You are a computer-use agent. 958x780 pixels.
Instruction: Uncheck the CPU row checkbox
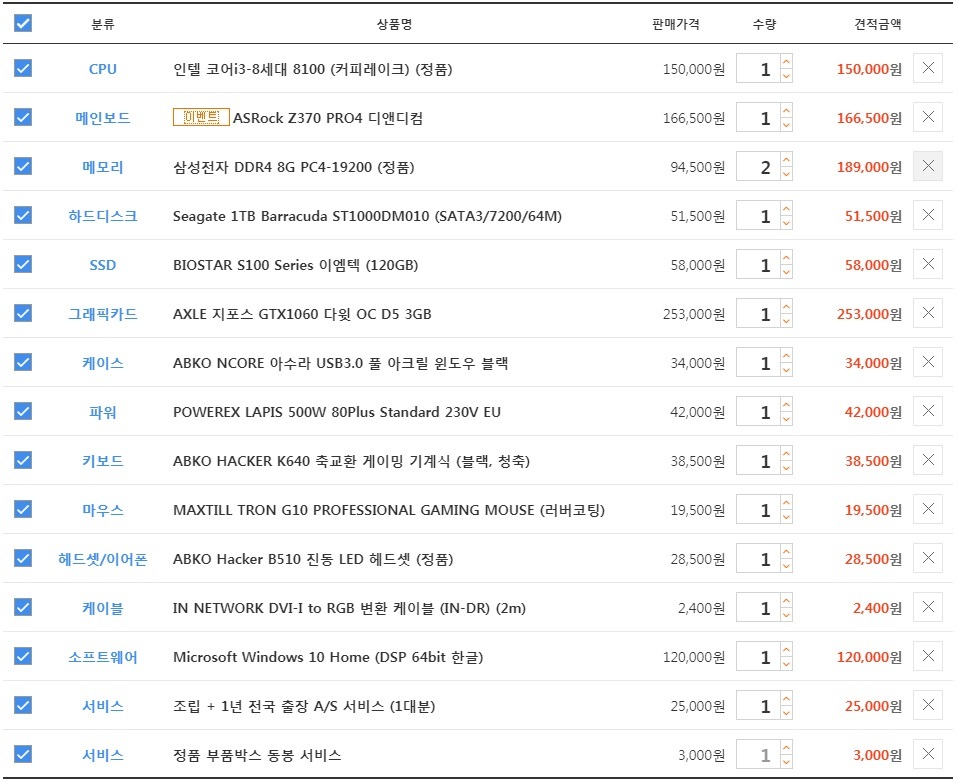[23, 68]
